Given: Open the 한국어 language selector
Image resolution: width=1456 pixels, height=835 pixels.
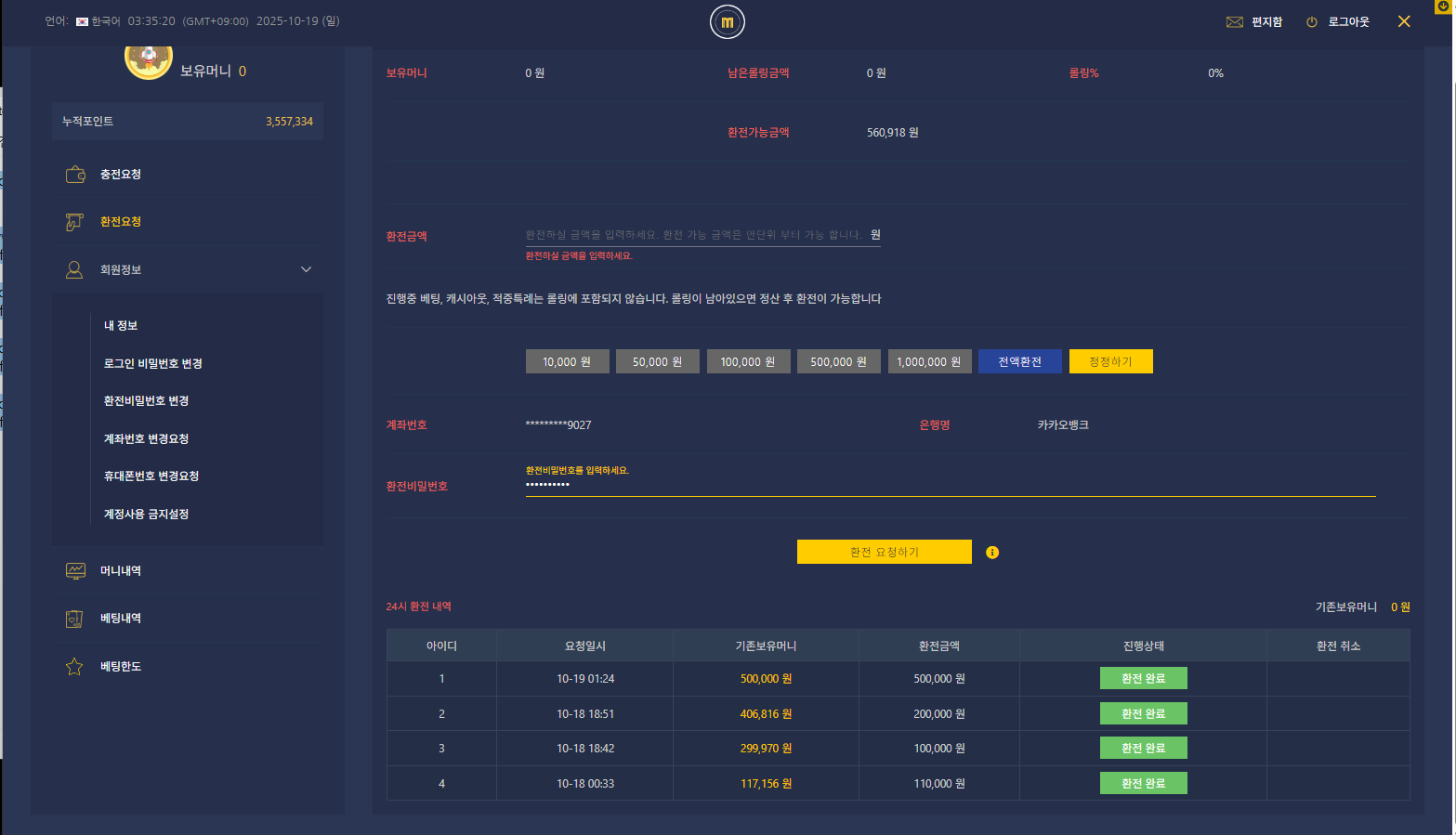Looking at the screenshot, I should [98, 21].
